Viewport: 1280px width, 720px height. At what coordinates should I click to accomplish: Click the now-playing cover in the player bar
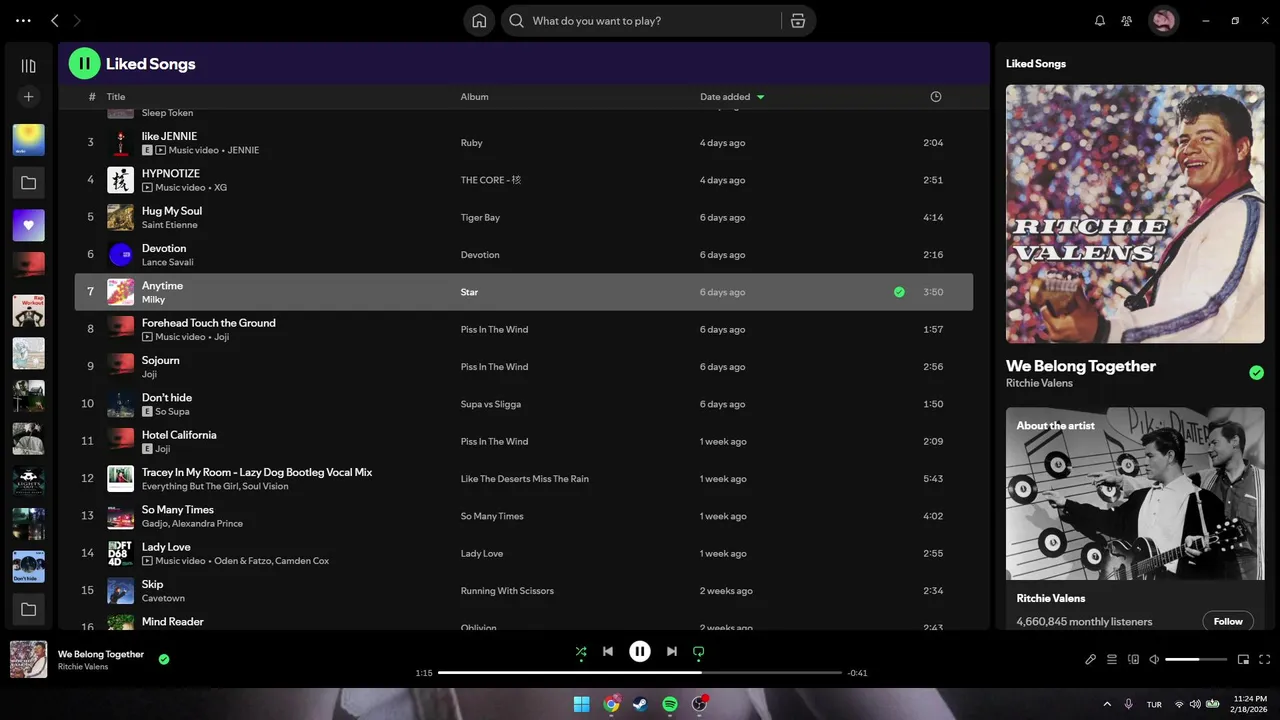point(28,660)
